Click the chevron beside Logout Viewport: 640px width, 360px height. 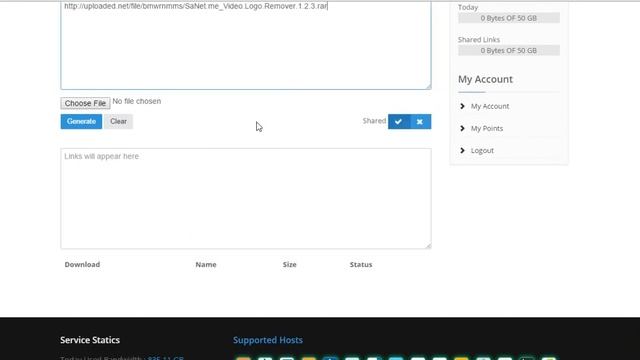tap(462, 150)
